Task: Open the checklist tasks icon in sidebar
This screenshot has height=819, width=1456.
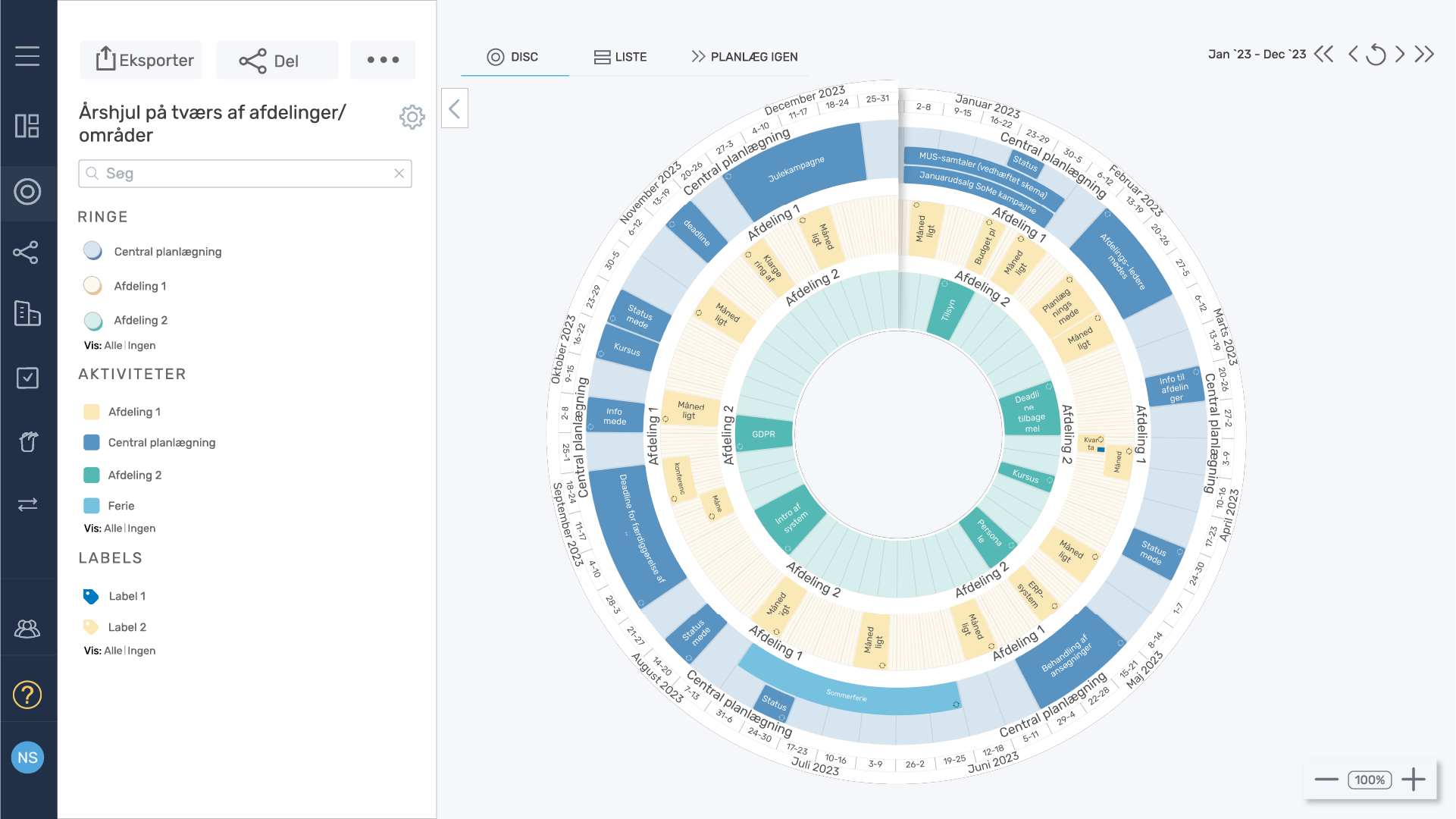Action: (27, 378)
